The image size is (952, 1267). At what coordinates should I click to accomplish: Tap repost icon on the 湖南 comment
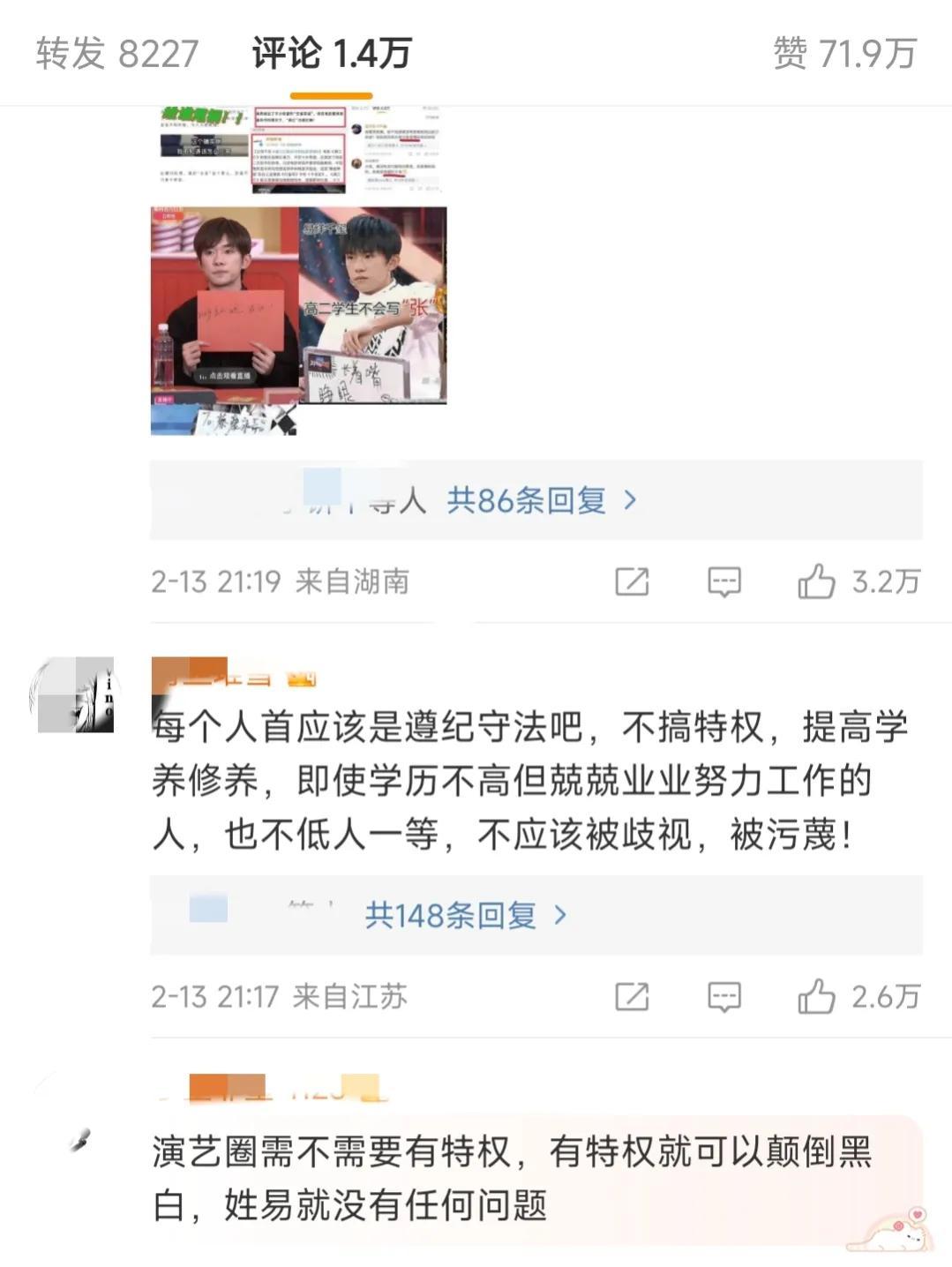point(632,581)
